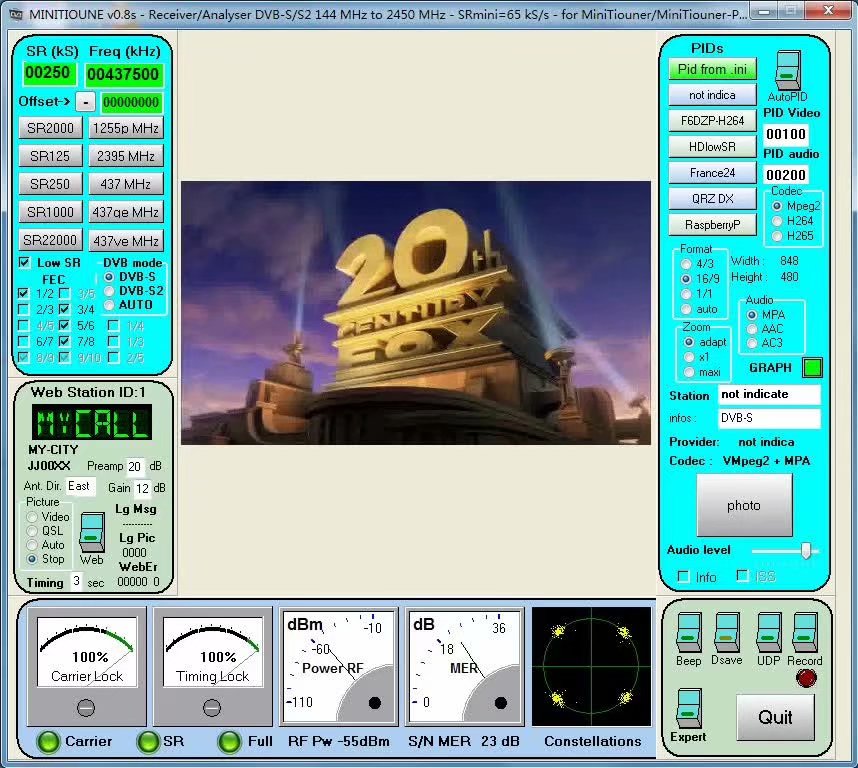Click the Constellations display
The image size is (858, 768).
coord(592,666)
